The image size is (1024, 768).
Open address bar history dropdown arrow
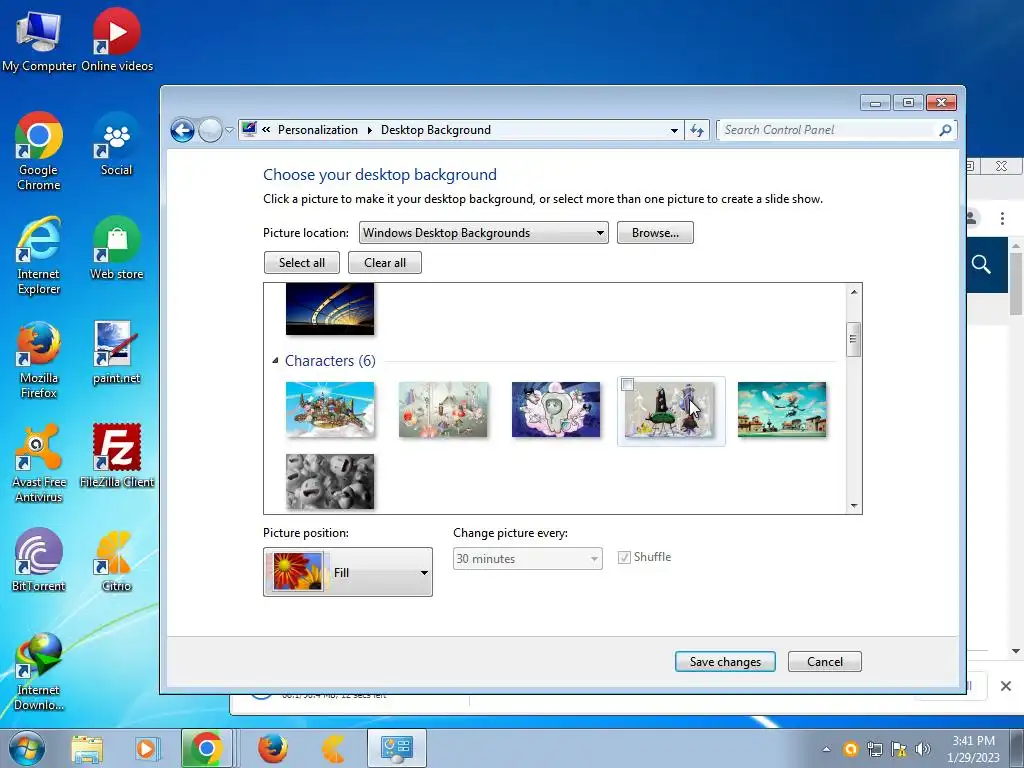point(674,130)
